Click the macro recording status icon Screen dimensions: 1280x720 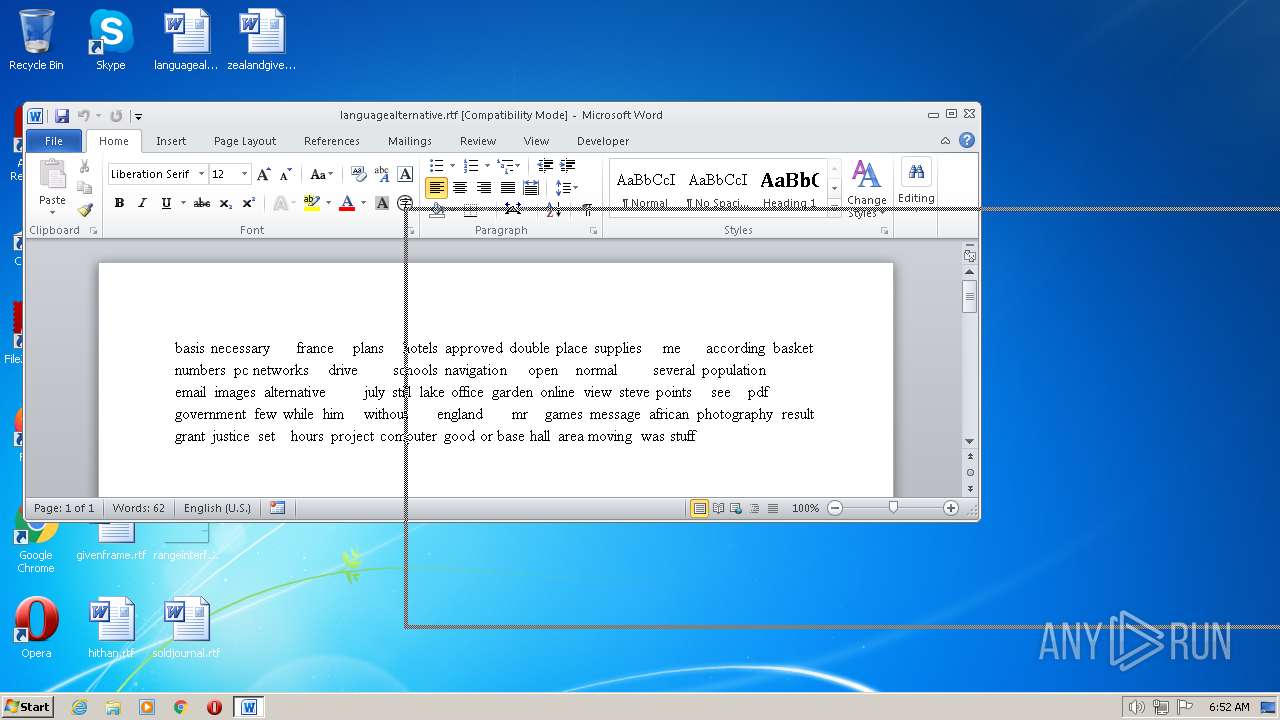277,508
